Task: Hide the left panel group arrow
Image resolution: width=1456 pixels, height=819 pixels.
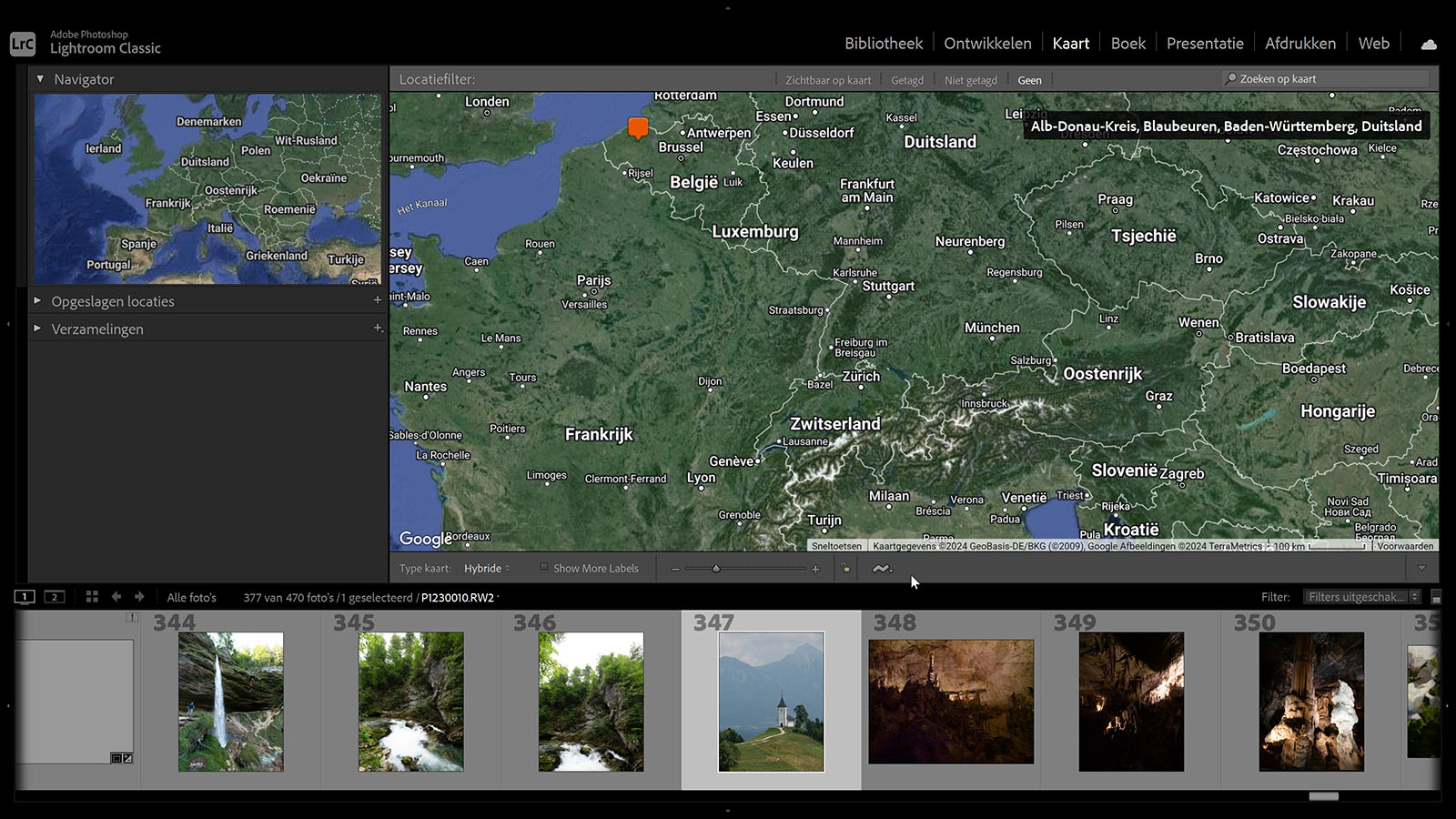Action: (x=8, y=324)
